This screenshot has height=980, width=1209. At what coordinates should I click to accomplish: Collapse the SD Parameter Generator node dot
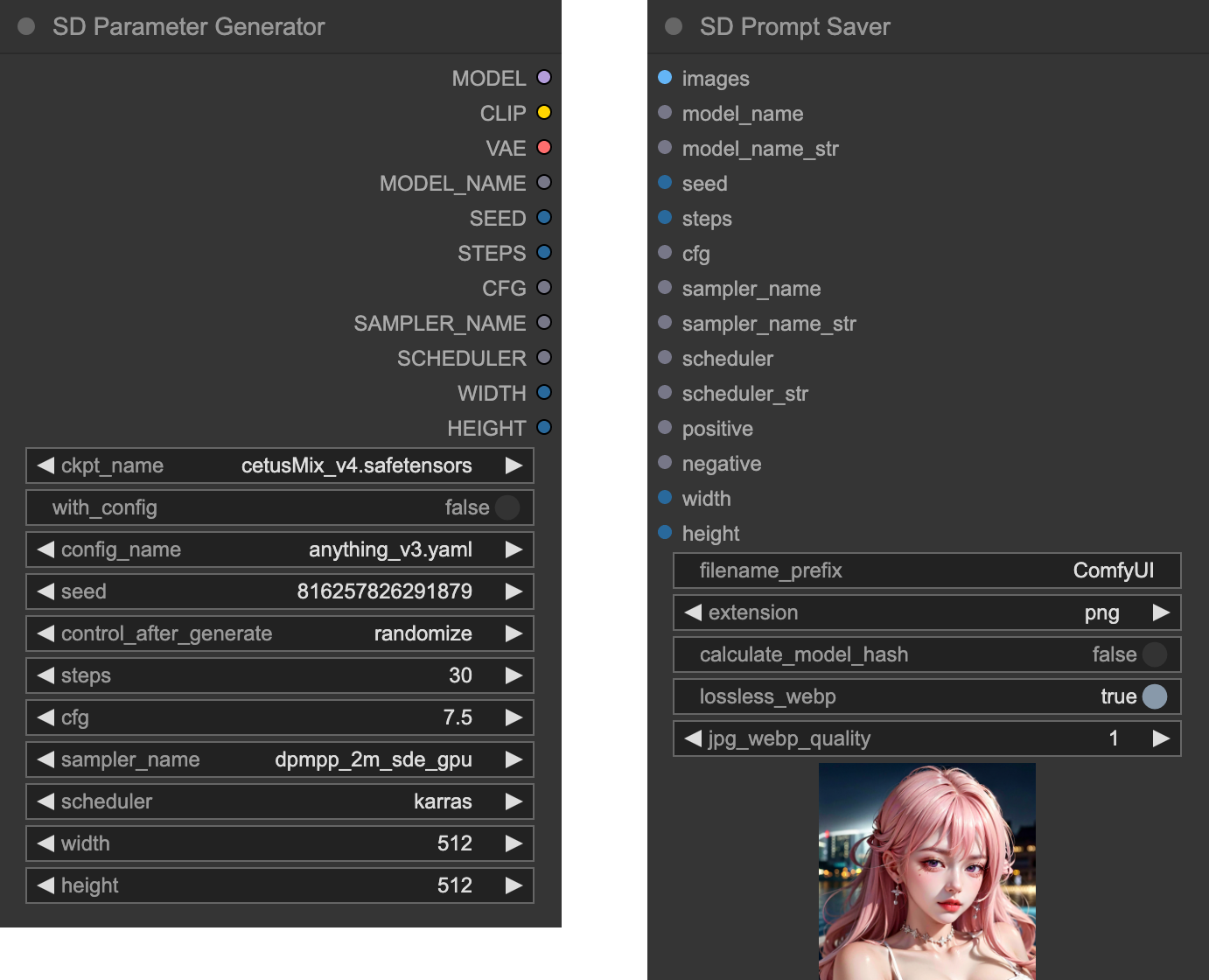[26, 26]
